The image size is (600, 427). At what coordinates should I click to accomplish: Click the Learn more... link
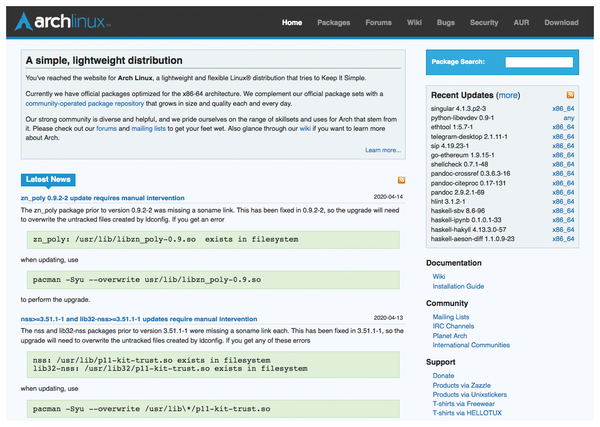pyautogui.click(x=383, y=150)
